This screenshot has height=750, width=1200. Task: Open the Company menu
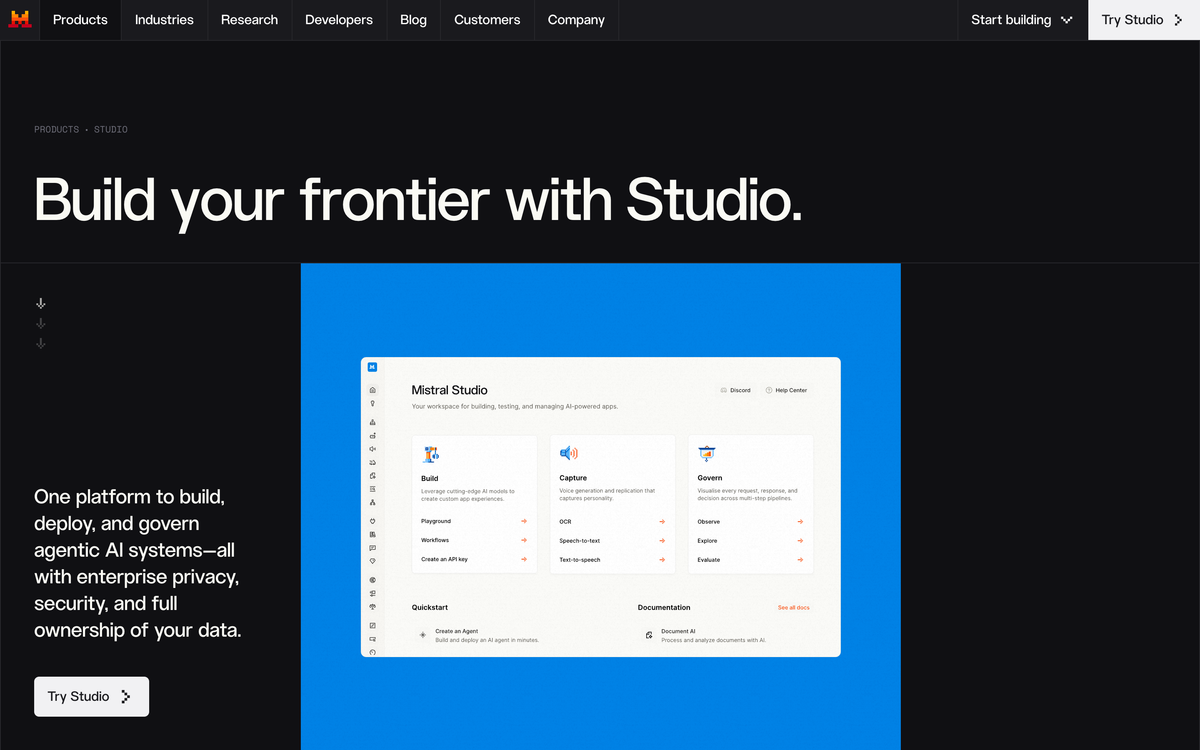(x=576, y=20)
